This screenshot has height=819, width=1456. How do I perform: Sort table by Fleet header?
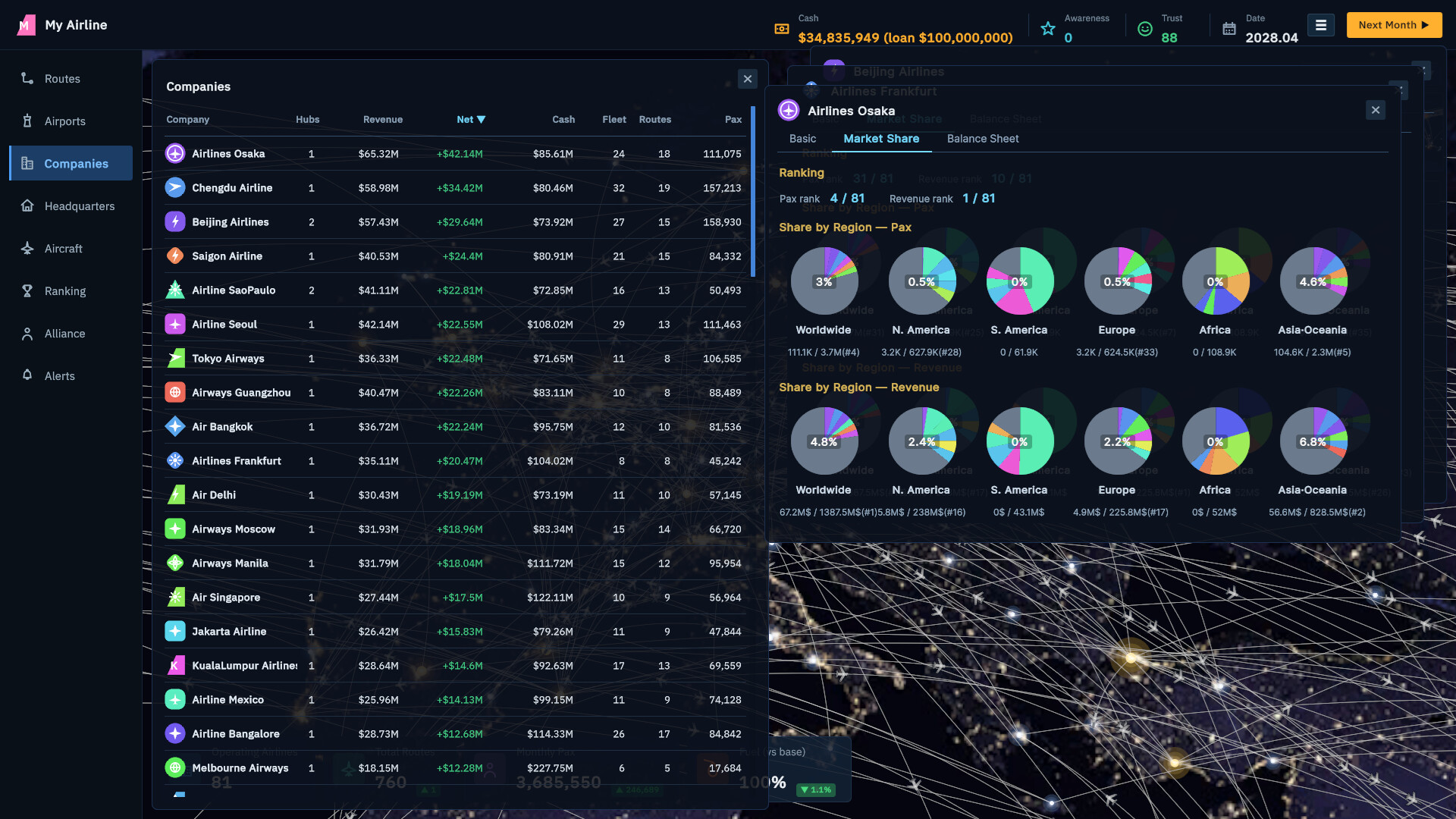(614, 119)
